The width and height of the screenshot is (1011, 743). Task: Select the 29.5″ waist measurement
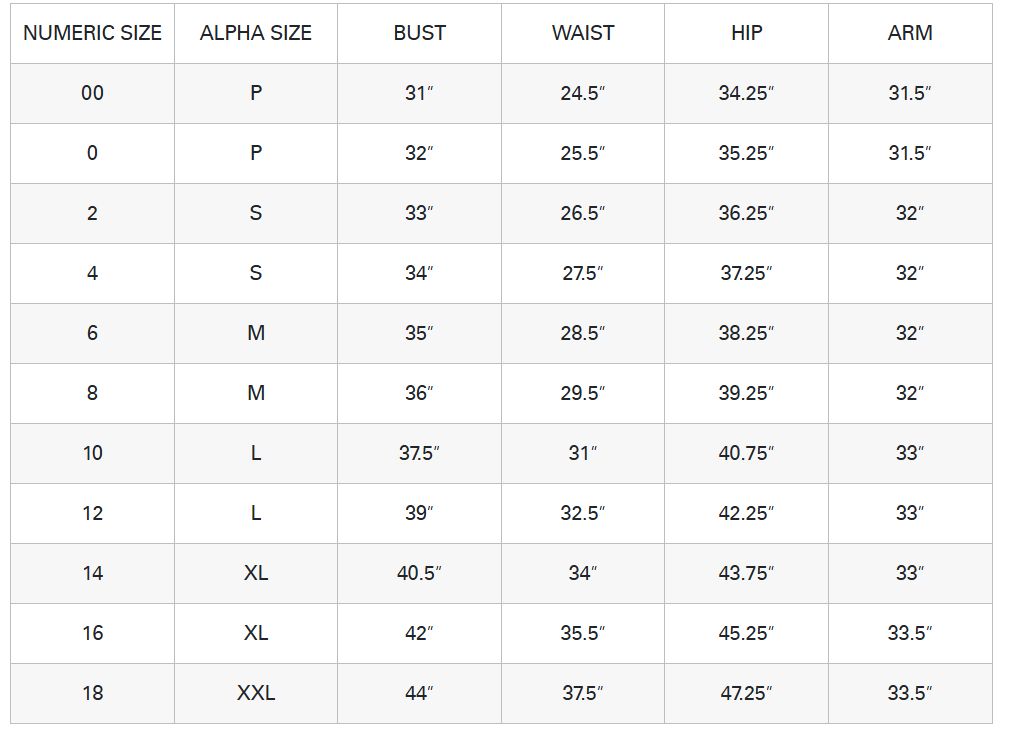click(583, 393)
